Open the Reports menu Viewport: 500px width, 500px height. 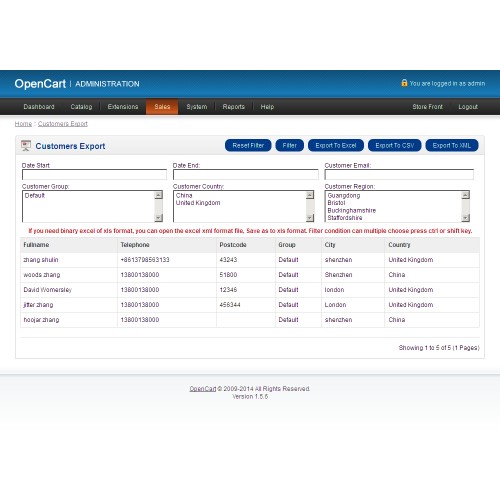click(233, 107)
